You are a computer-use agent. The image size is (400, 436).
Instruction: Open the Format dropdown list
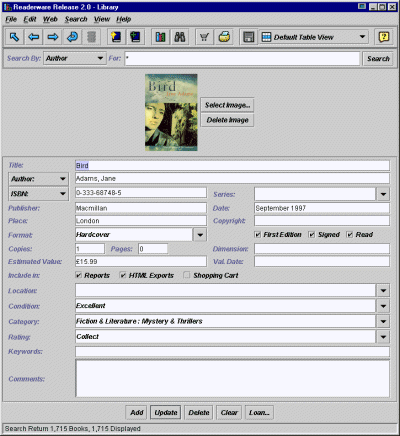pos(200,235)
